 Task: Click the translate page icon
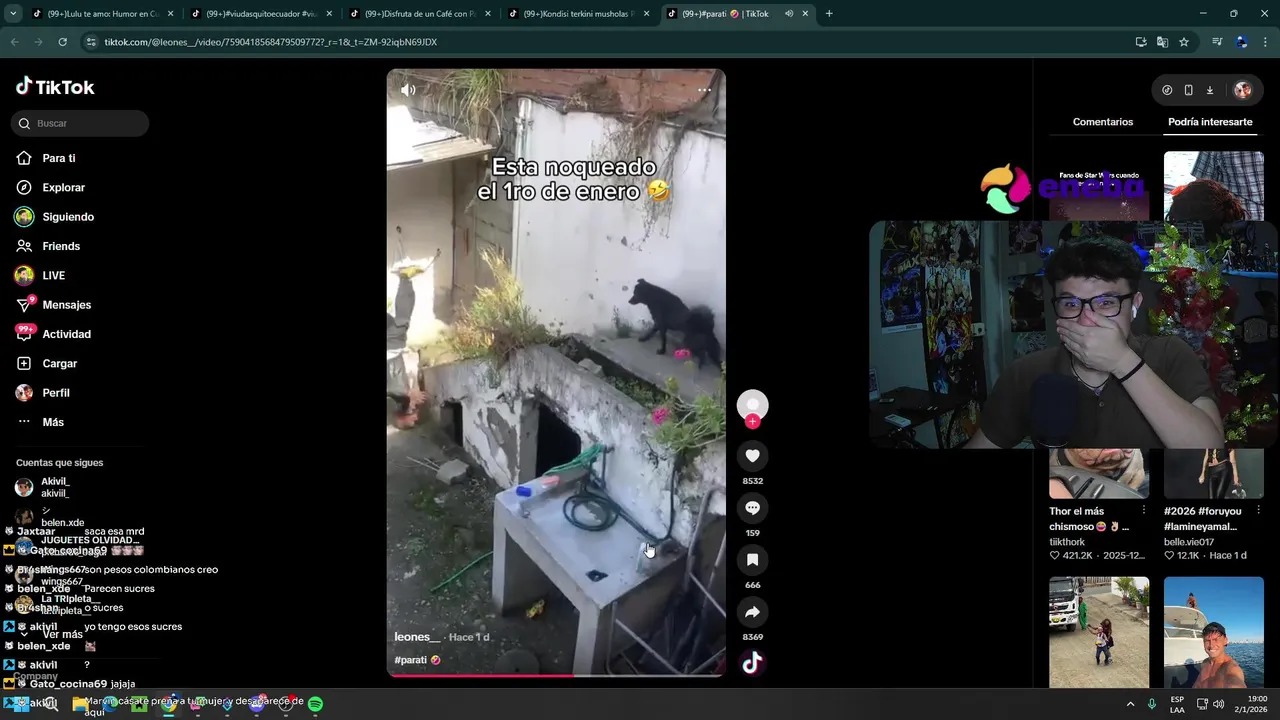tap(1162, 42)
